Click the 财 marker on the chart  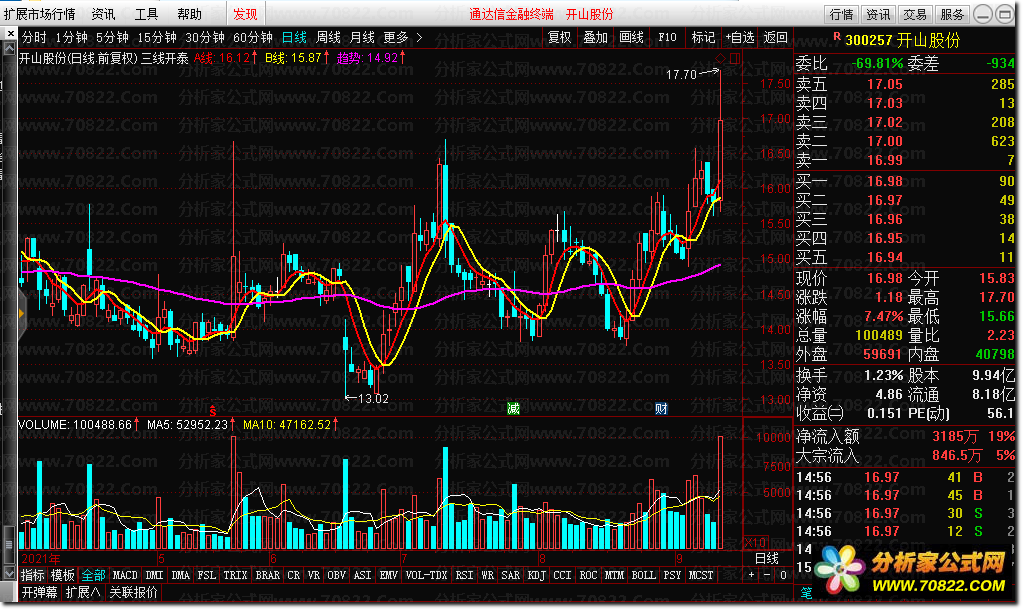(661, 409)
